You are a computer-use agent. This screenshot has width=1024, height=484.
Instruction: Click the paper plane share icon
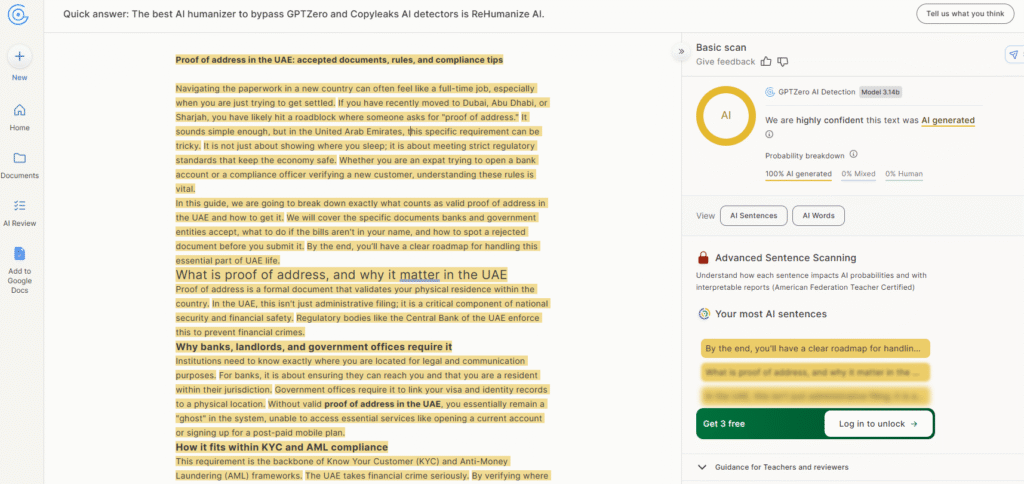(1013, 54)
